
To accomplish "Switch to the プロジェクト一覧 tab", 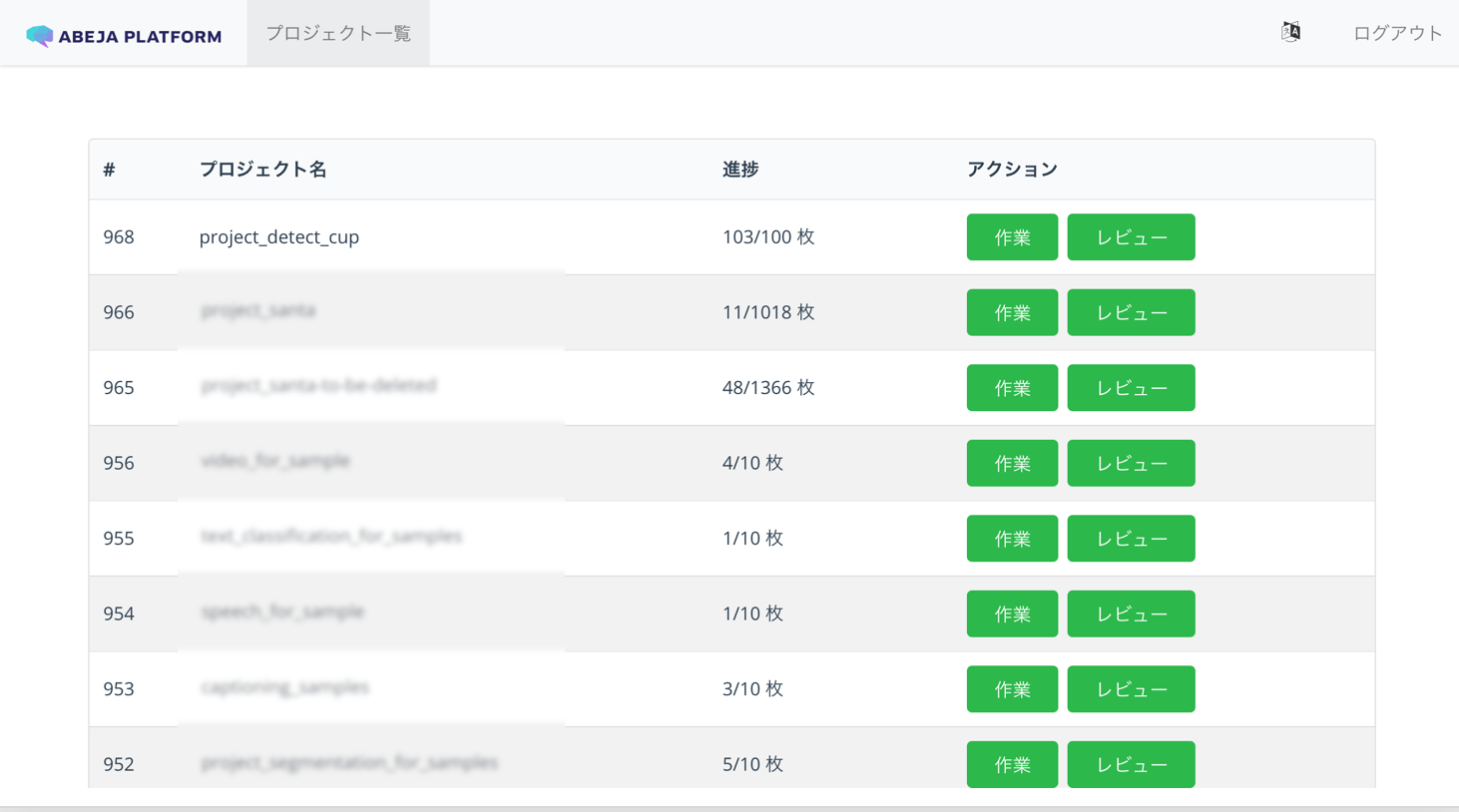I will coord(337,32).
